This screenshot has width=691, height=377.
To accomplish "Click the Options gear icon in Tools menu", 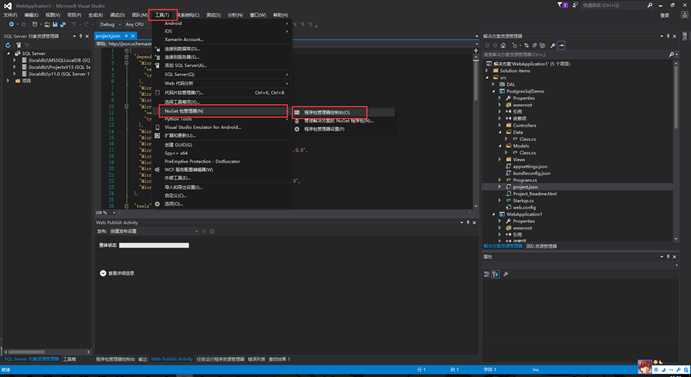I will pos(157,204).
